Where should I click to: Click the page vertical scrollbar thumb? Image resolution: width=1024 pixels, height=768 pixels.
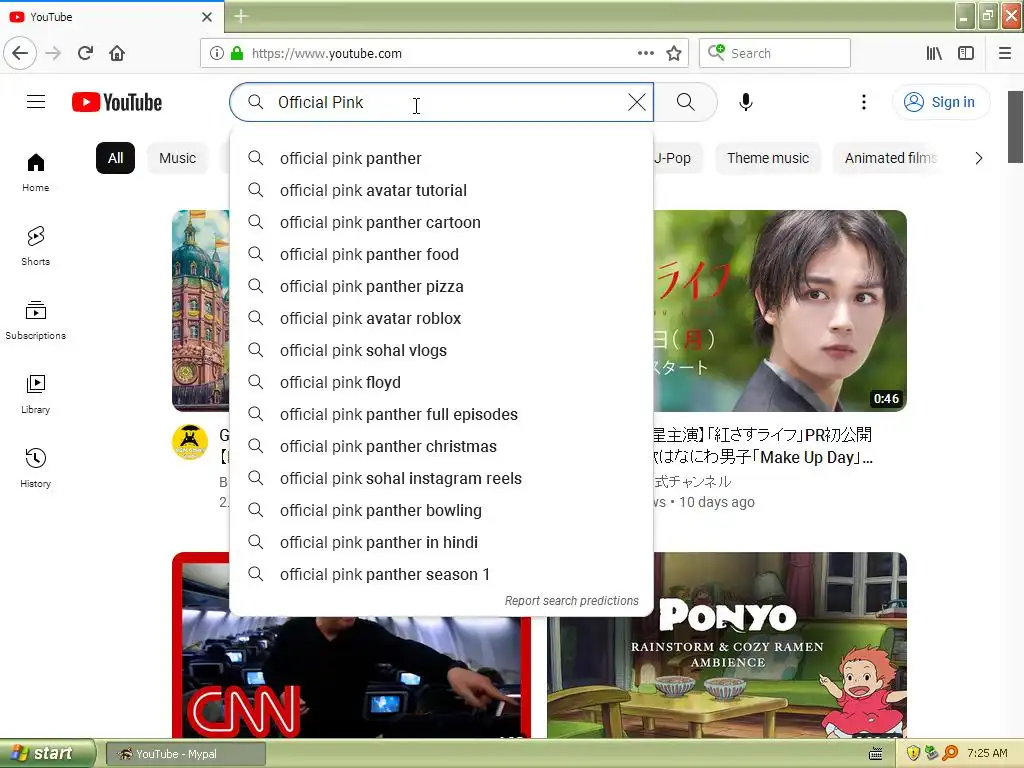click(1015, 127)
